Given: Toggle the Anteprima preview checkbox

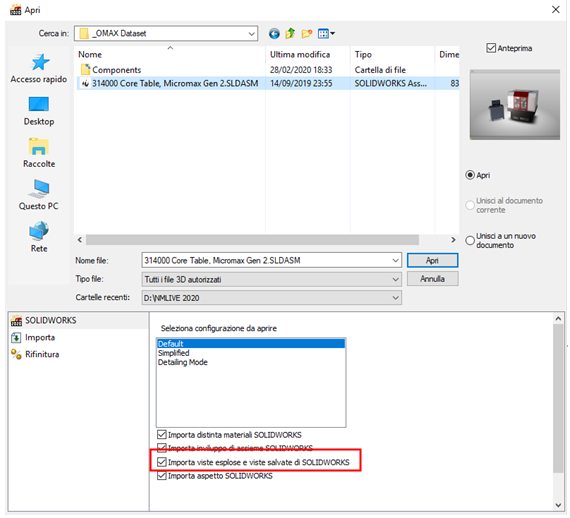Looking at the screenshot, I should click(x=491, y=48).
